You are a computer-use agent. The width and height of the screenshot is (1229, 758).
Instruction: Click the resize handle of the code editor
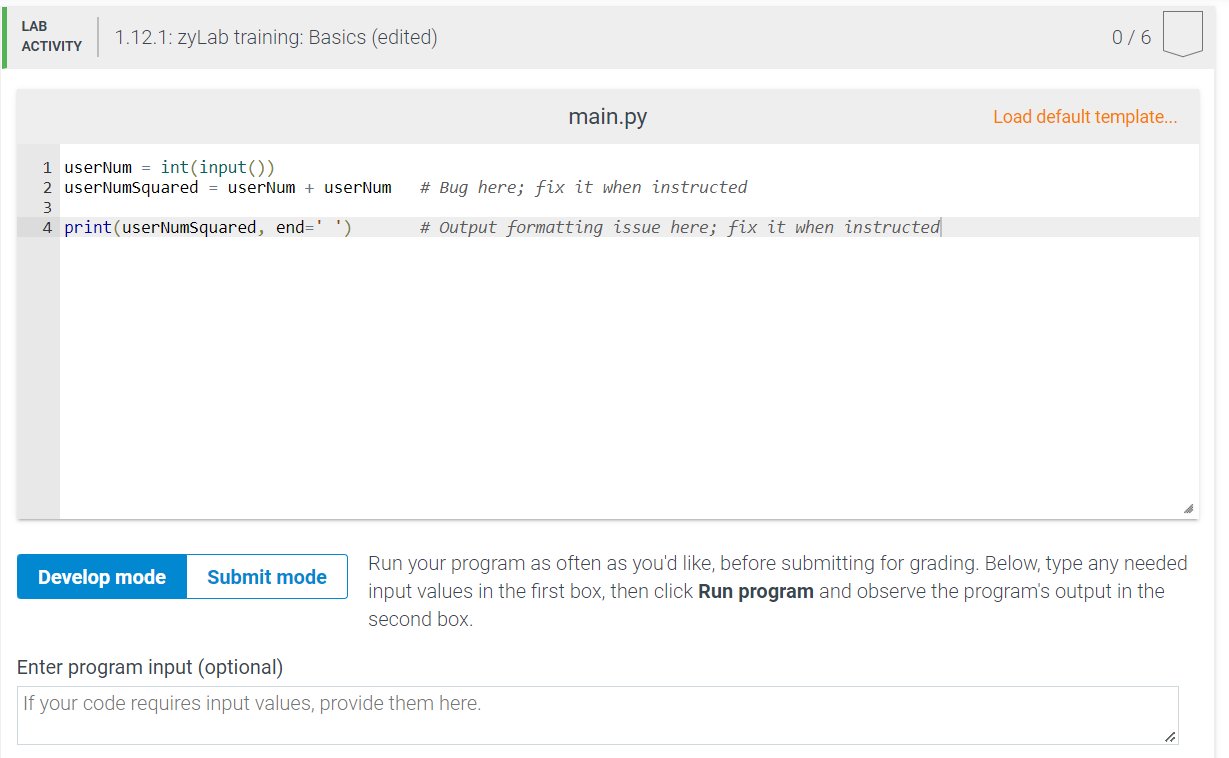tap(1189, 509)
